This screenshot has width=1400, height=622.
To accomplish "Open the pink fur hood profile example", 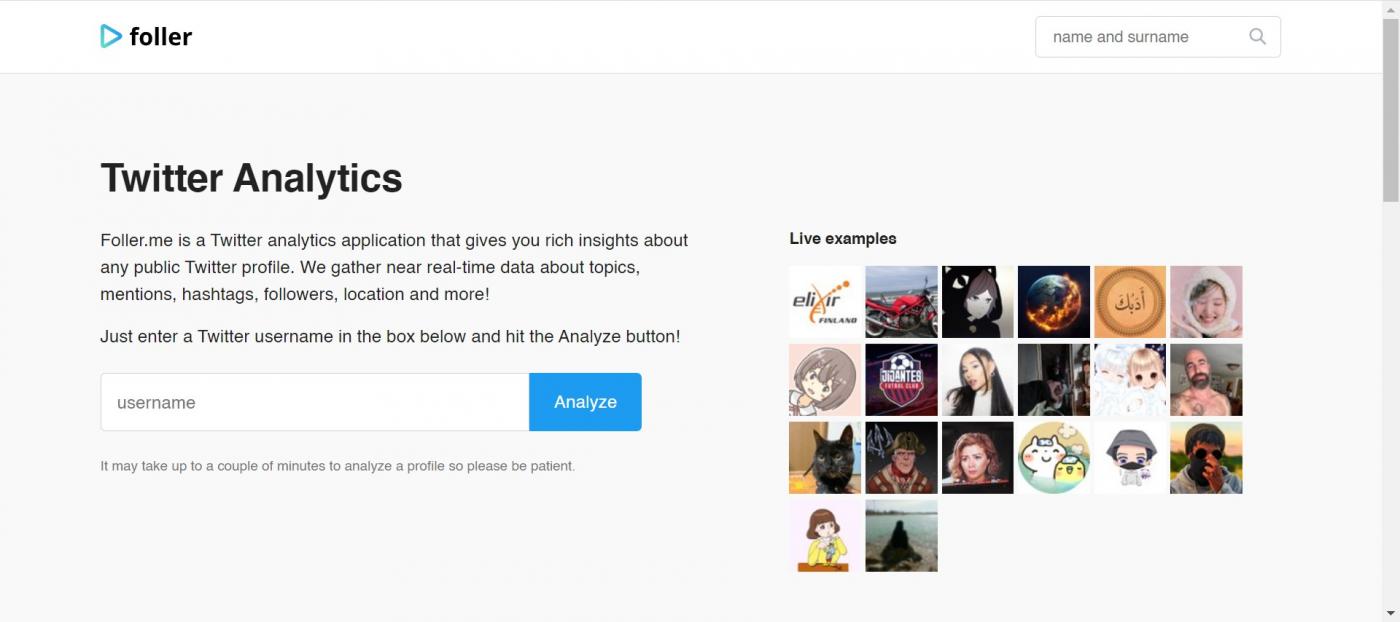I will [x=1206, y=302].
